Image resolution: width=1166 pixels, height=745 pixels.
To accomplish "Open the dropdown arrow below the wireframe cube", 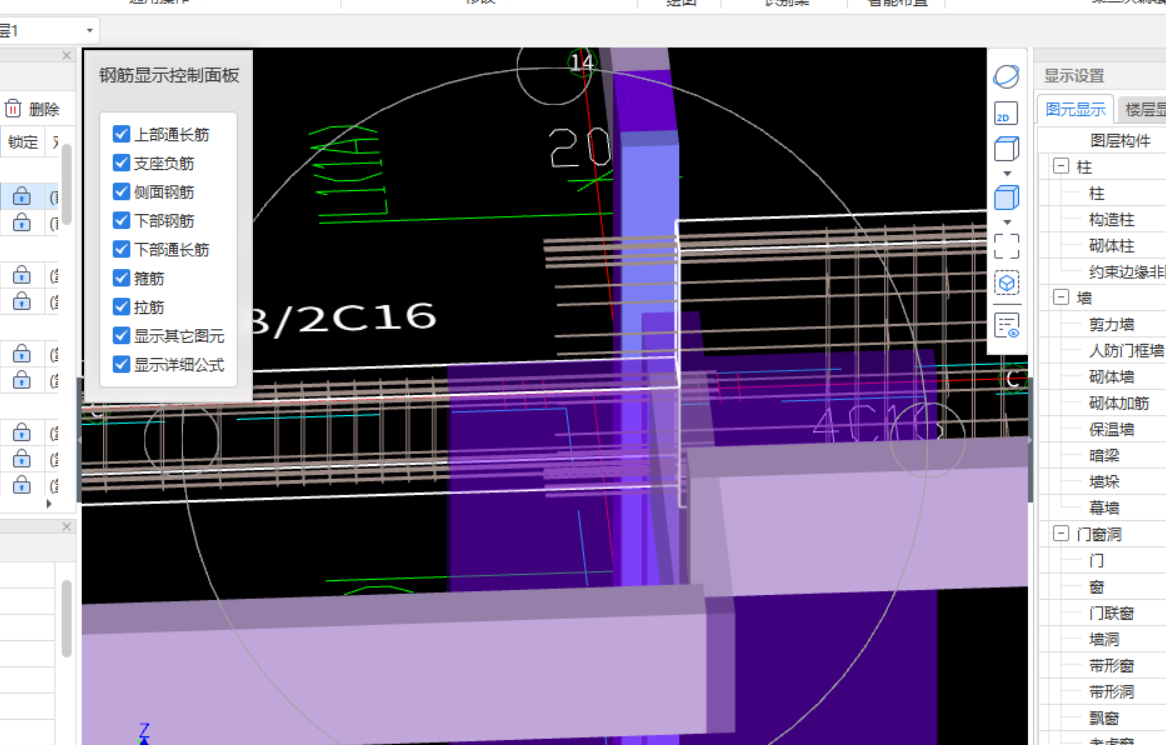I will click(x=1007, y=173).
